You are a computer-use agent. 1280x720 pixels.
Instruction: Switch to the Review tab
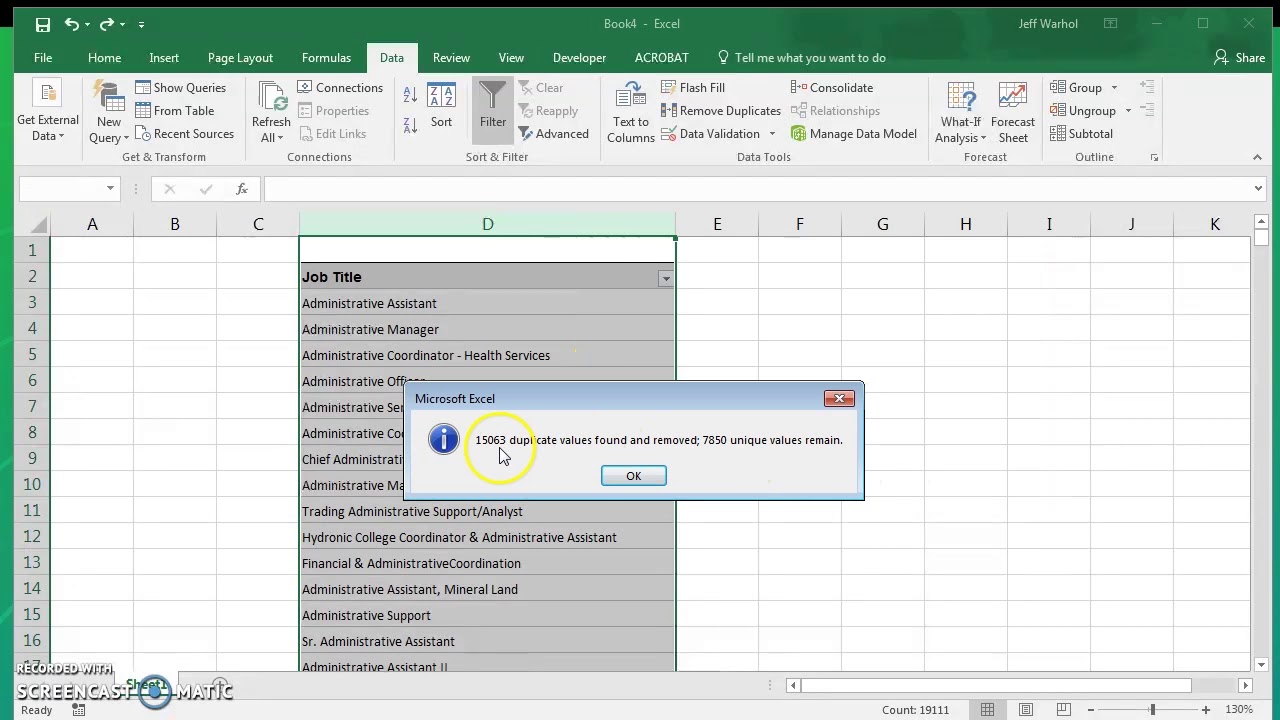pos(451,58)
